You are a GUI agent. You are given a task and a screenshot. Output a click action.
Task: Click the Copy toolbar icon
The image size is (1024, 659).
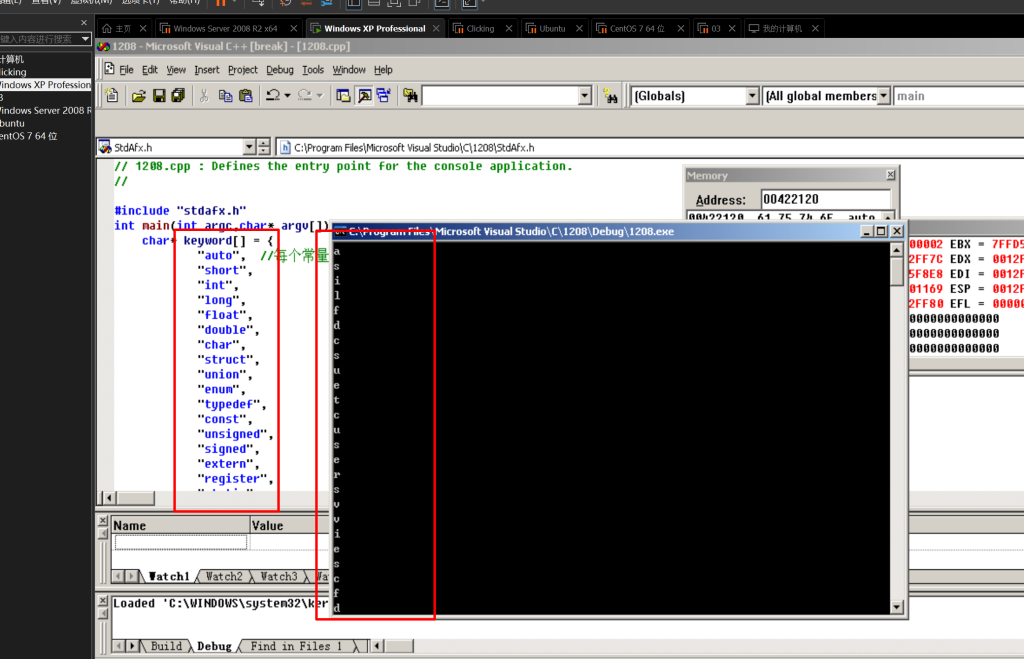(x=225, y=96)
